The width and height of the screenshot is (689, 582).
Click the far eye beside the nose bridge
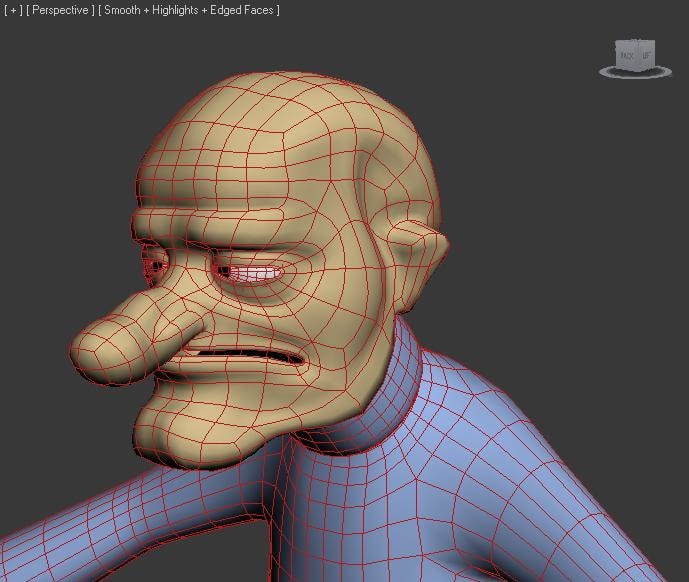coord(153,266)
